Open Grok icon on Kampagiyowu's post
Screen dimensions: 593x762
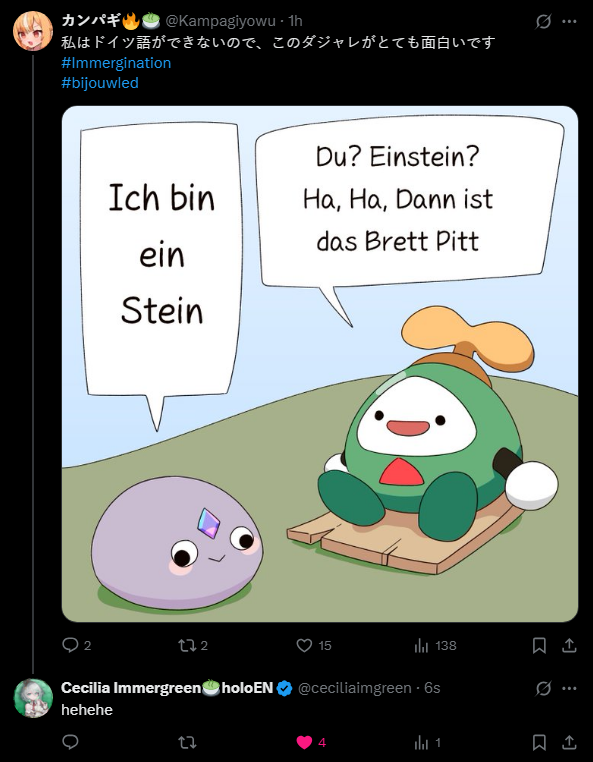point(543,21)
